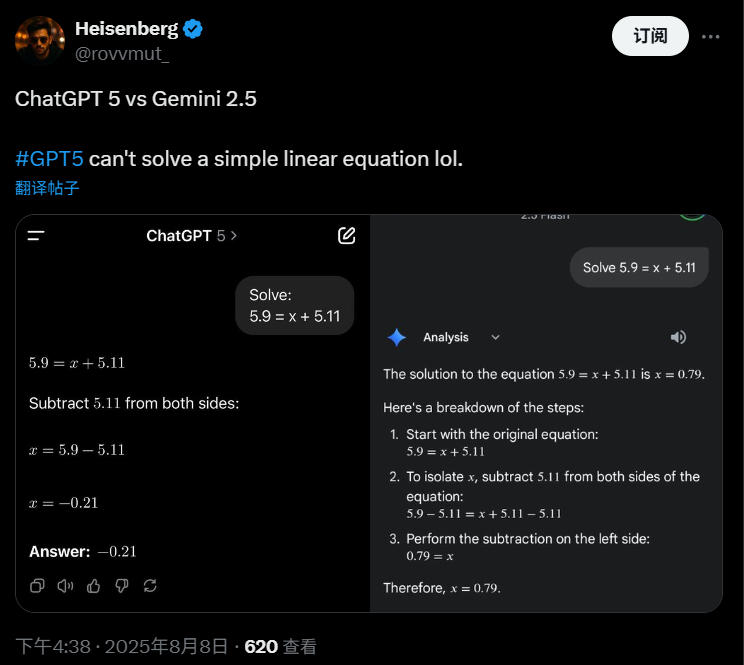744x665 pixels.
Task: Open the ChatGPT sidebar menu icon
Action: 37,236
